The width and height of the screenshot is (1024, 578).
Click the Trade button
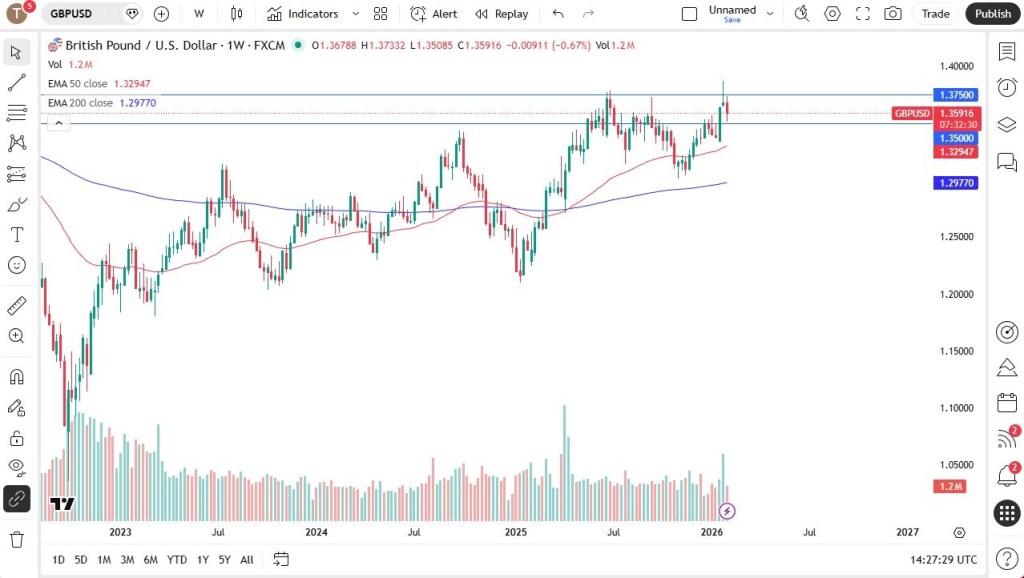935,14
